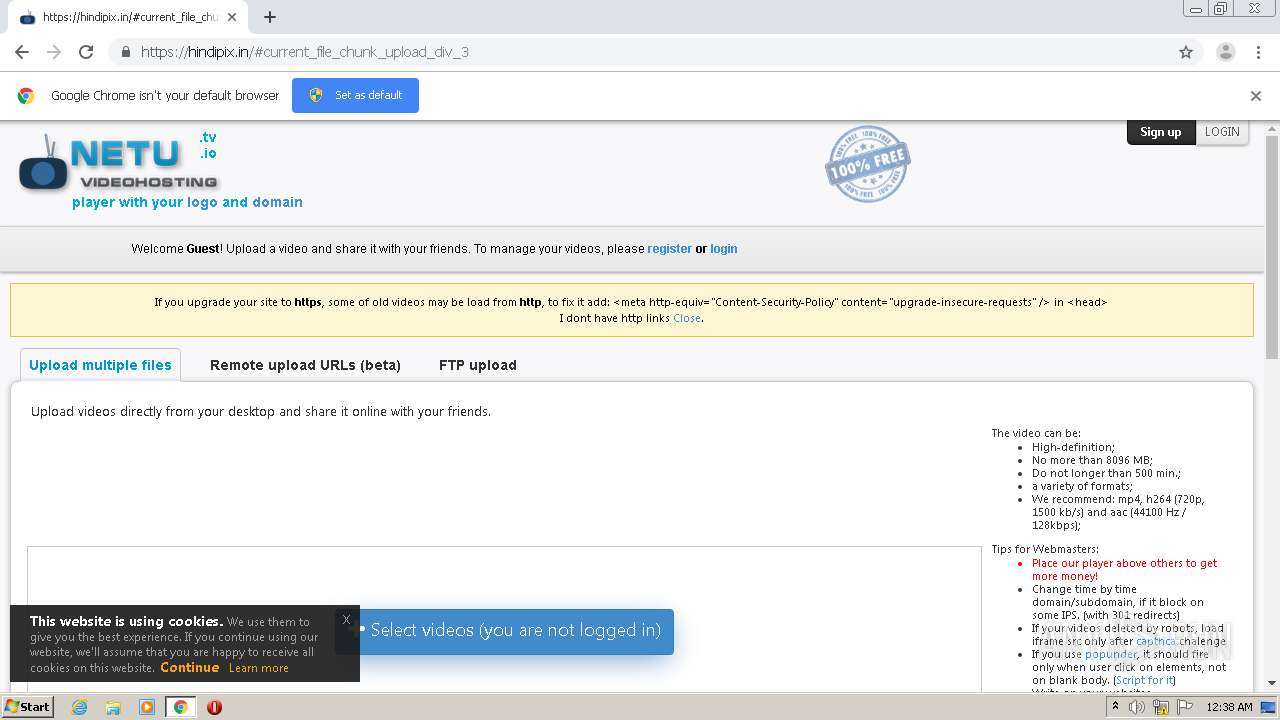Image resolution: width=1280 pixels, height=720 pixels.
Task: Click the Sign up button
Action: [1160, 132]
